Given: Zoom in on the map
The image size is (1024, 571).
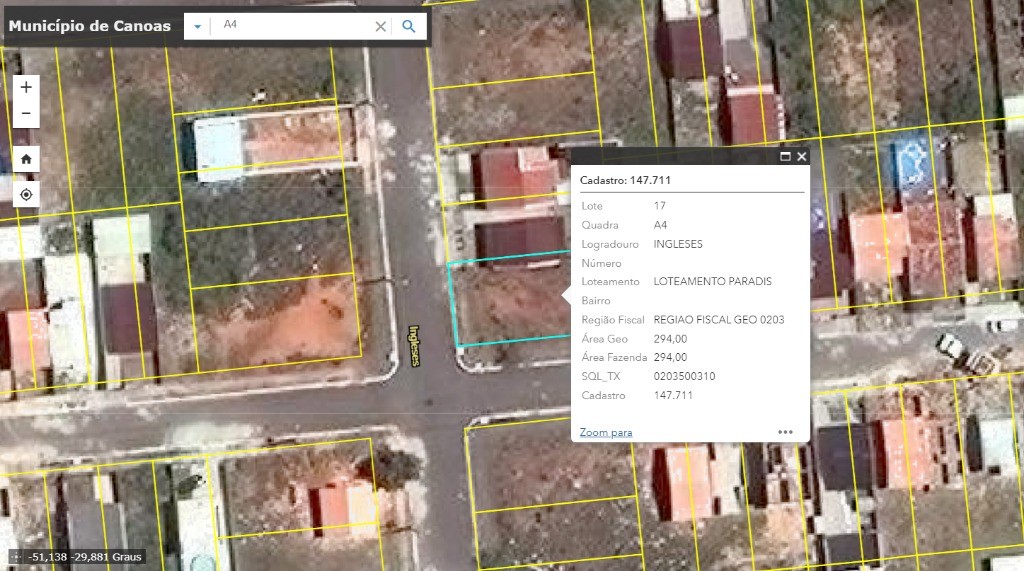Looking at the screenshot, I should coord(26,87).
